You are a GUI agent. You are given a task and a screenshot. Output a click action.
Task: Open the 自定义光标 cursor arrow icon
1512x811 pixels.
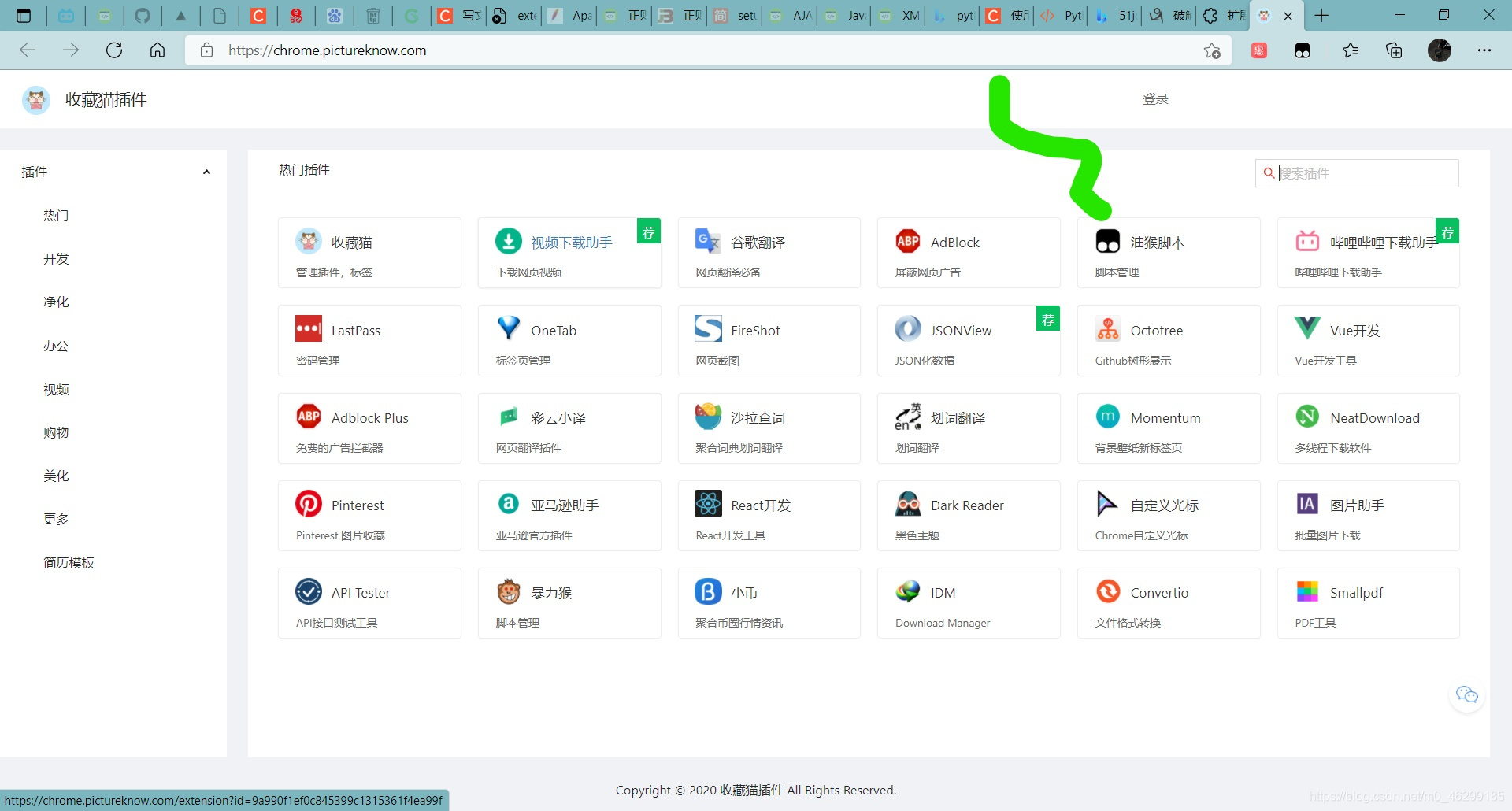pos(1108,504)
